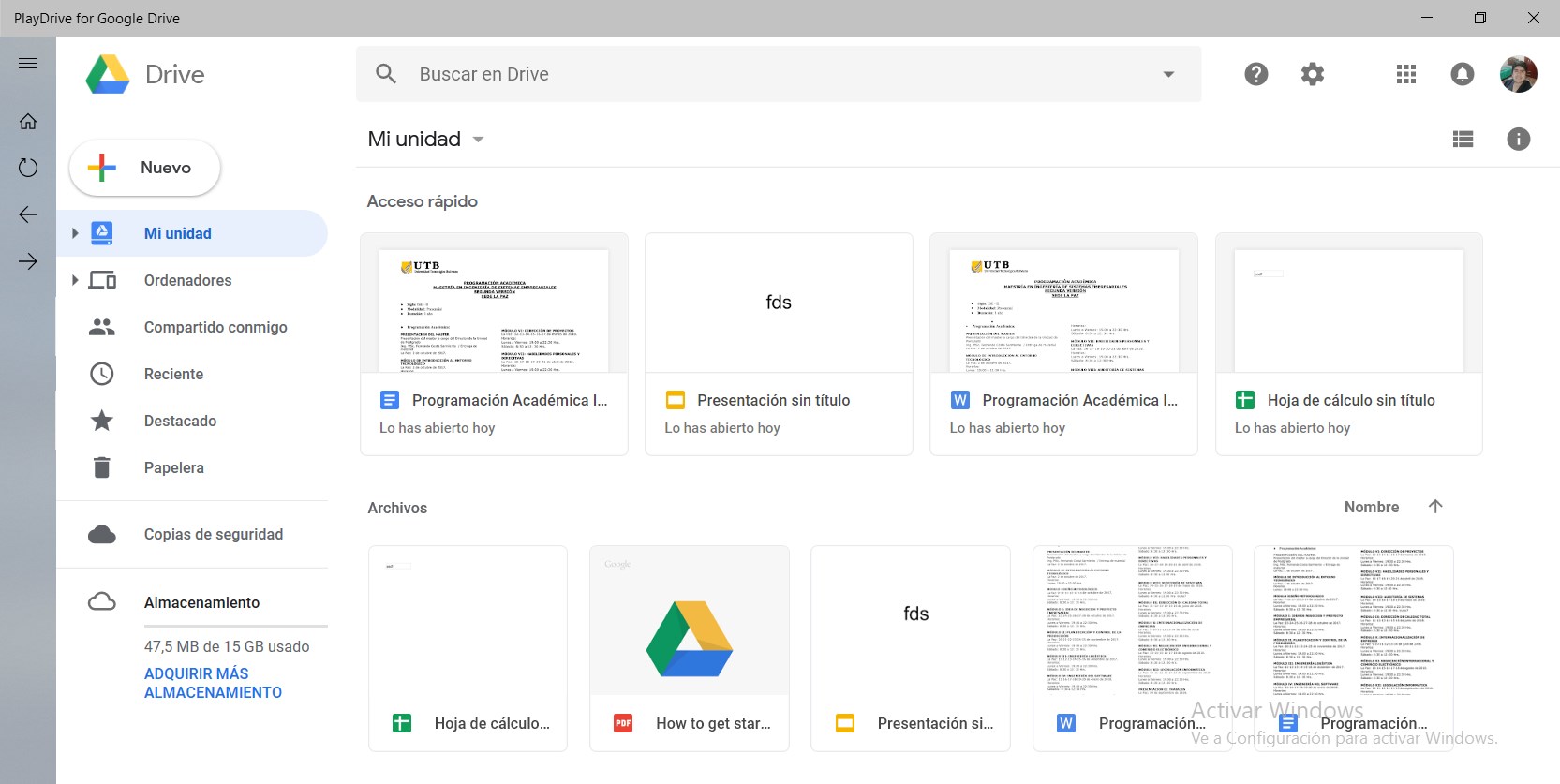Image resolution: width=1560 pixels, height=784 pixels.
Task: Open the help question mark icon
Action: pos(1255,74)
